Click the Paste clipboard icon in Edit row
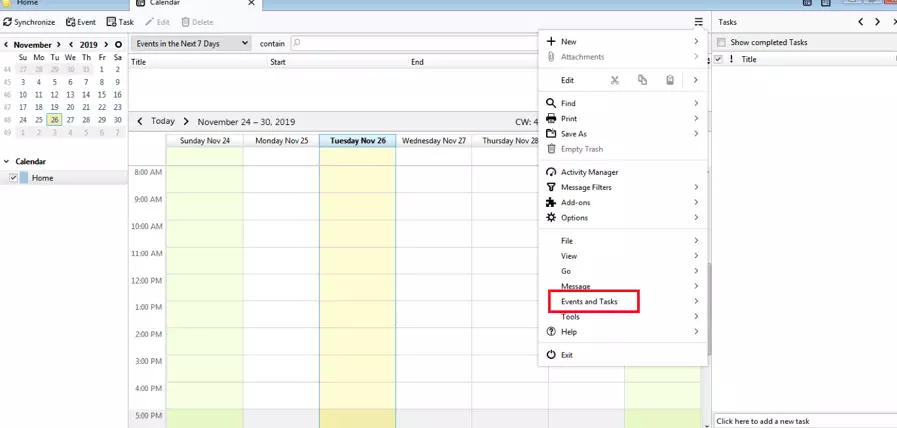The image size is (897, 428). pos(670,80)
